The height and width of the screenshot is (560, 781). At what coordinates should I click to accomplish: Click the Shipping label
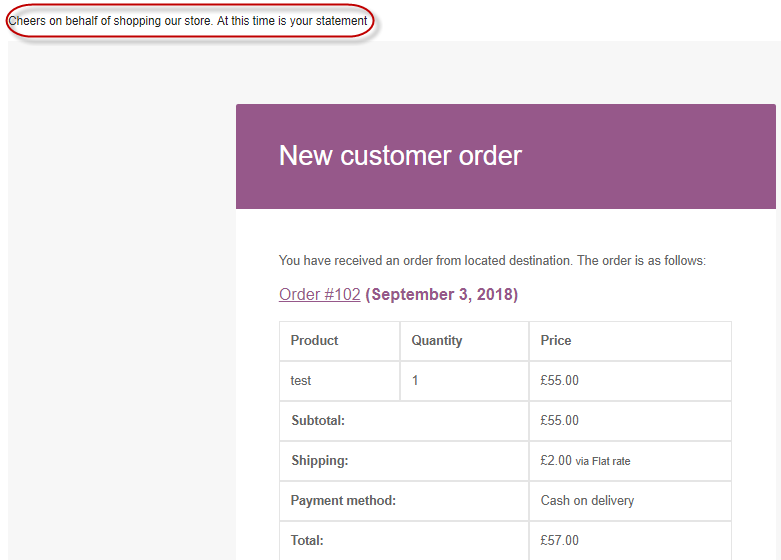[320, 460]
